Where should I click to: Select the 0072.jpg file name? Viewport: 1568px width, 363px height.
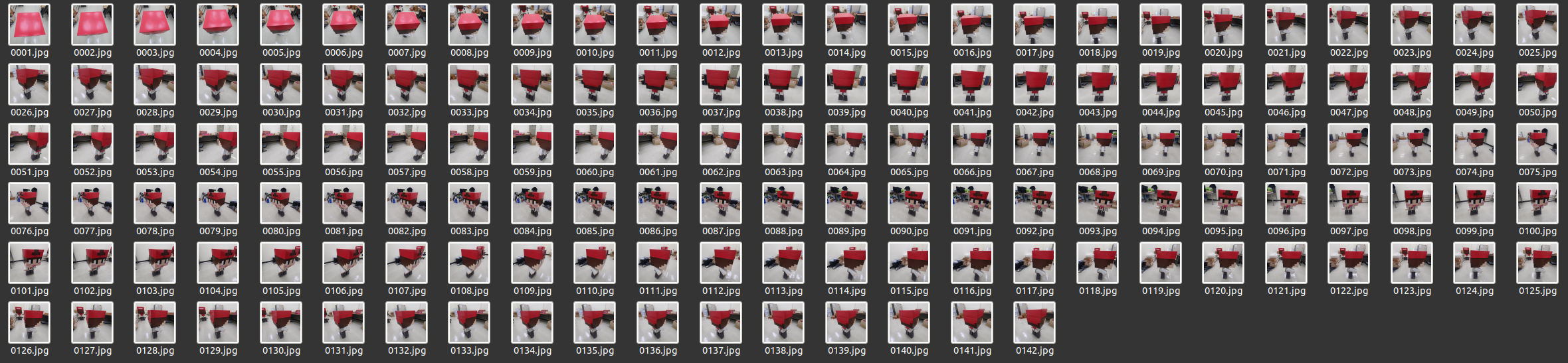pyautogui.click(x=1349, y=172)
